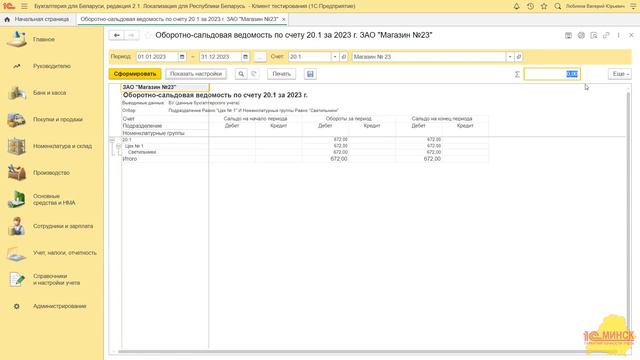Expand the Счет account dropdown
Viewport: 640px width, 360px height.
point(335,57)
